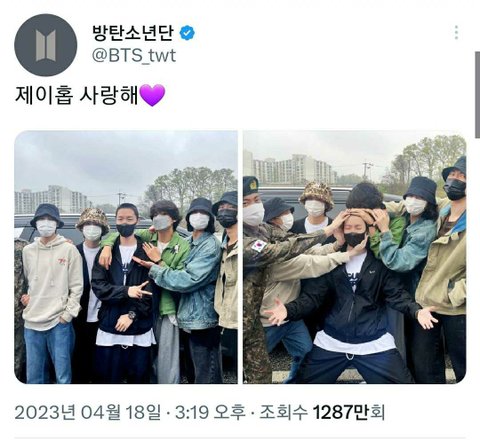This screenshot has width=480, height=441.
Task: Open the right group photo
Action: coord(355,257)
